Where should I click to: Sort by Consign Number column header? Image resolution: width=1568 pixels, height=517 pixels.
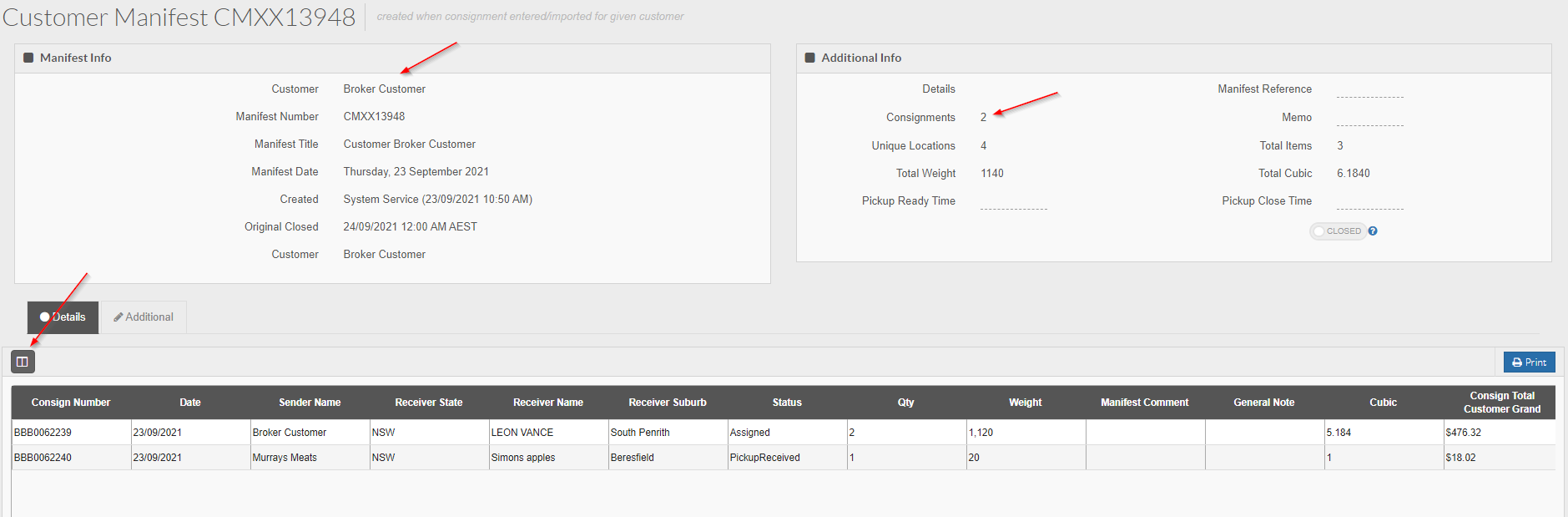pos(71,403)
